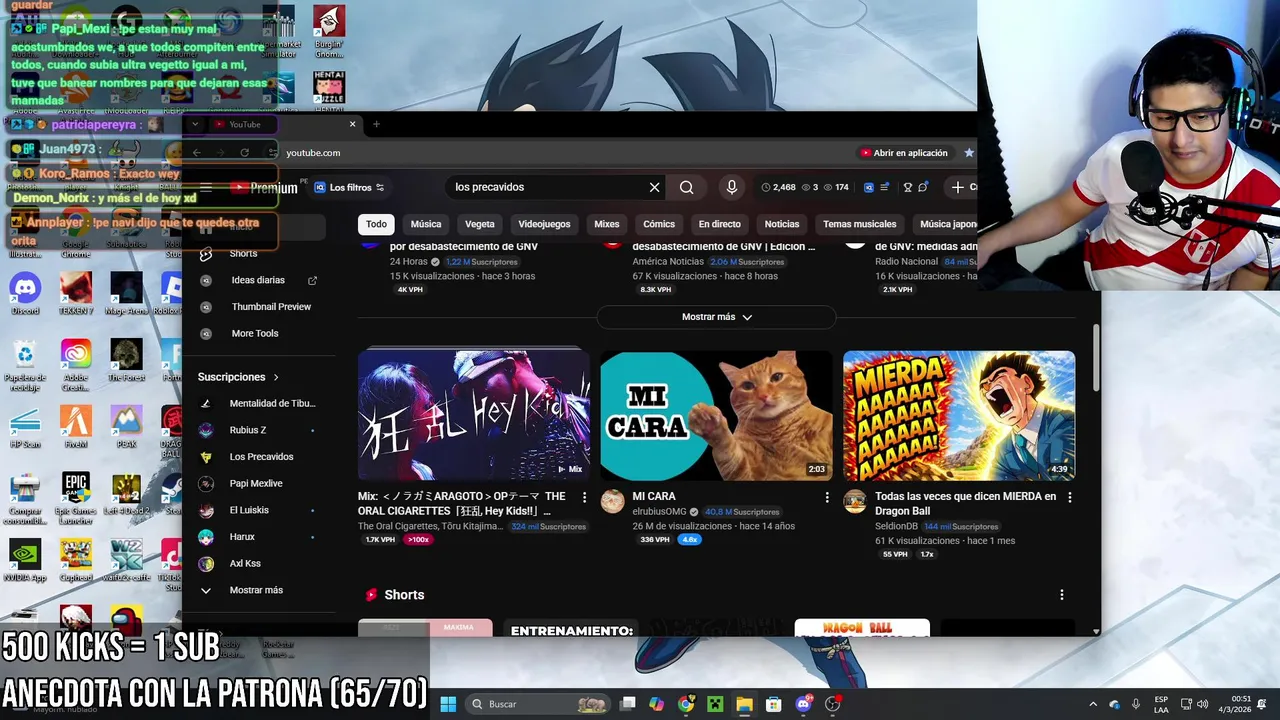Select the 'En directo' filter chip
1280x720 pixels.
point(719,224)
